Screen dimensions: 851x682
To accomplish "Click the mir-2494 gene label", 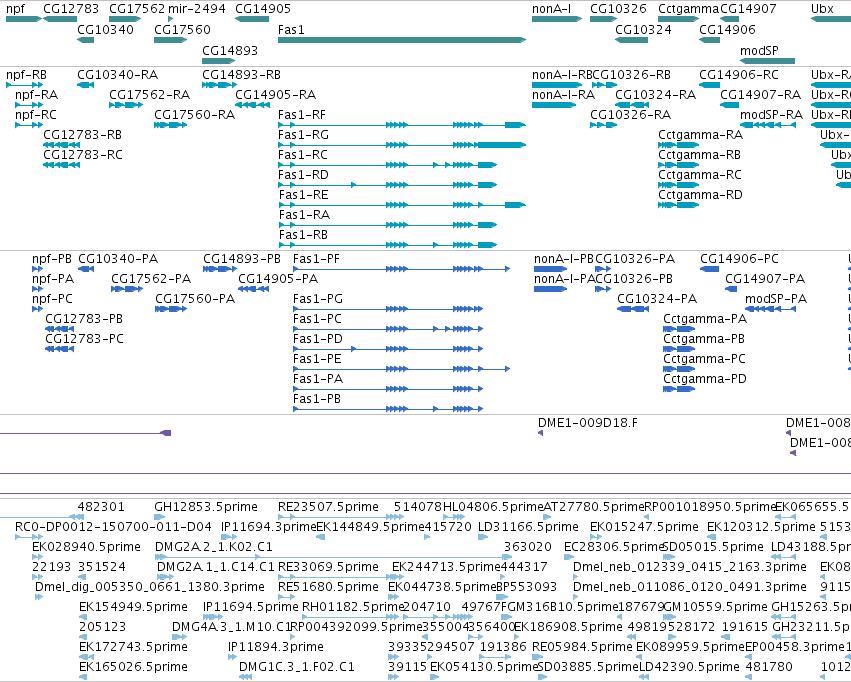I will point(196,9).
